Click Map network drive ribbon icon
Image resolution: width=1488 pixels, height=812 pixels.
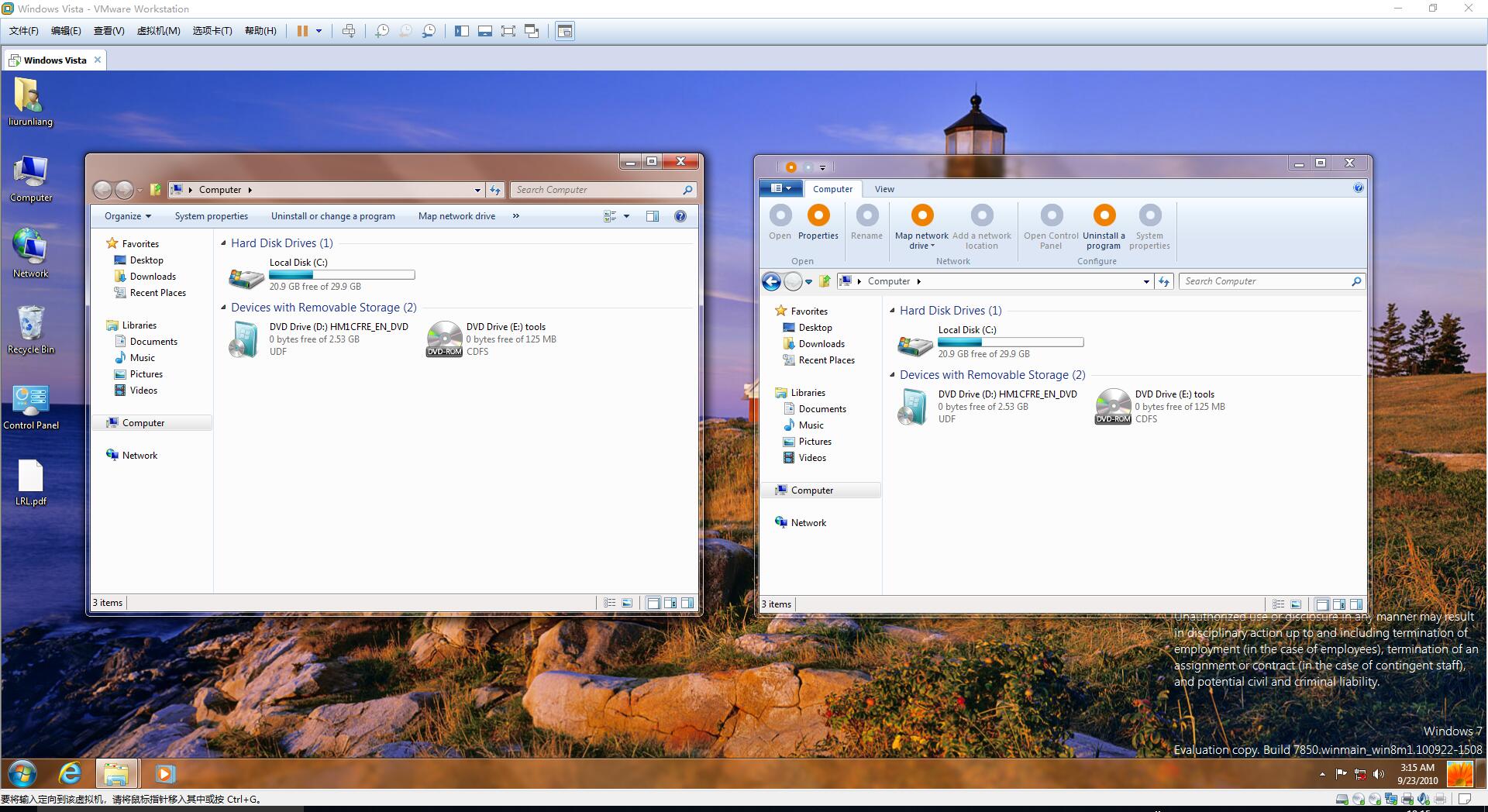click(x=921, y=215)
